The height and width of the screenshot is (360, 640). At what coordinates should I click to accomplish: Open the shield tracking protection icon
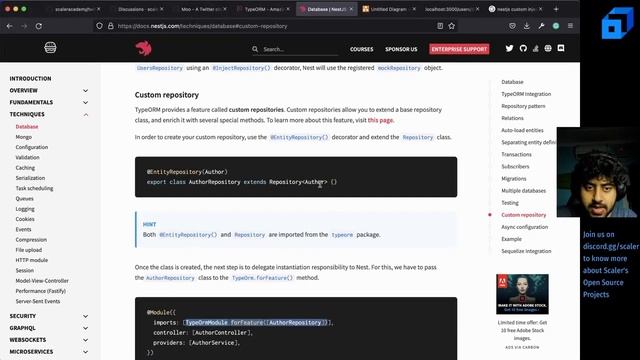[99, 26]
